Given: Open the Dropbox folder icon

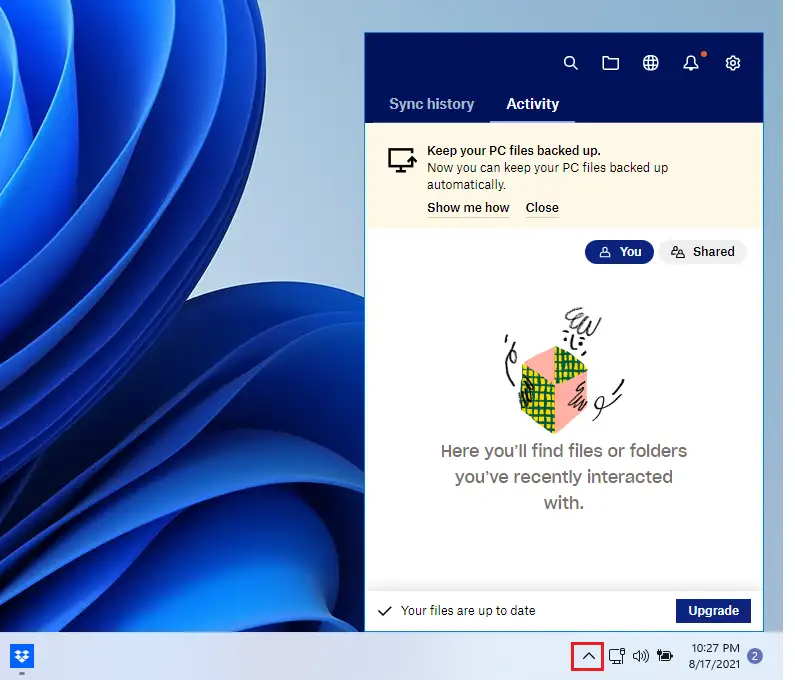Looking at the screenshot, I should click(x=610, y=63).
